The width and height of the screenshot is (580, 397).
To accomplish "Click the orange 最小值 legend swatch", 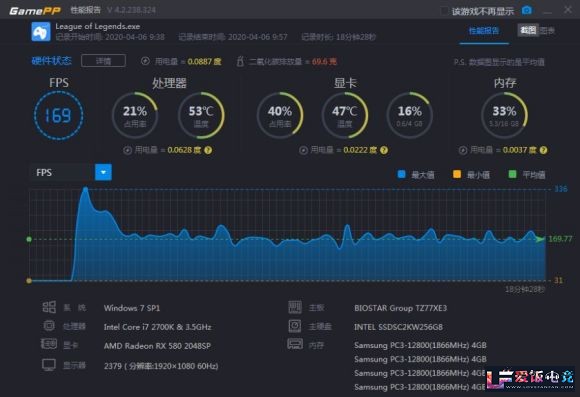I will [457, 174].
